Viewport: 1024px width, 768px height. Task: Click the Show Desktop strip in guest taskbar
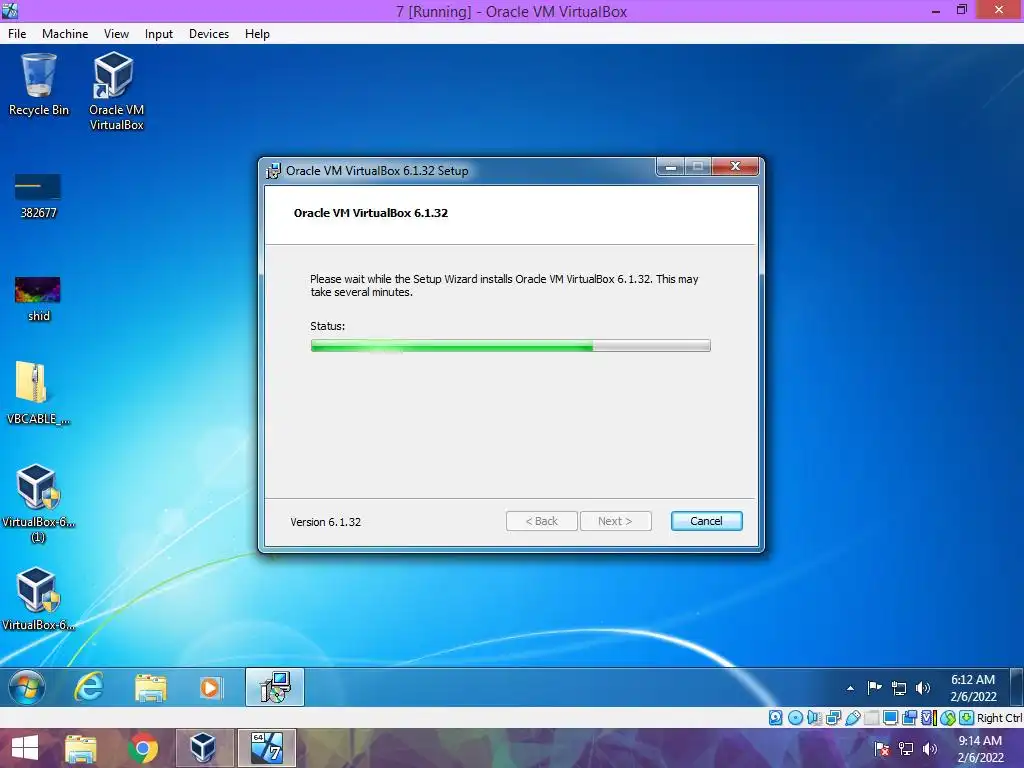coord(1017,687)
